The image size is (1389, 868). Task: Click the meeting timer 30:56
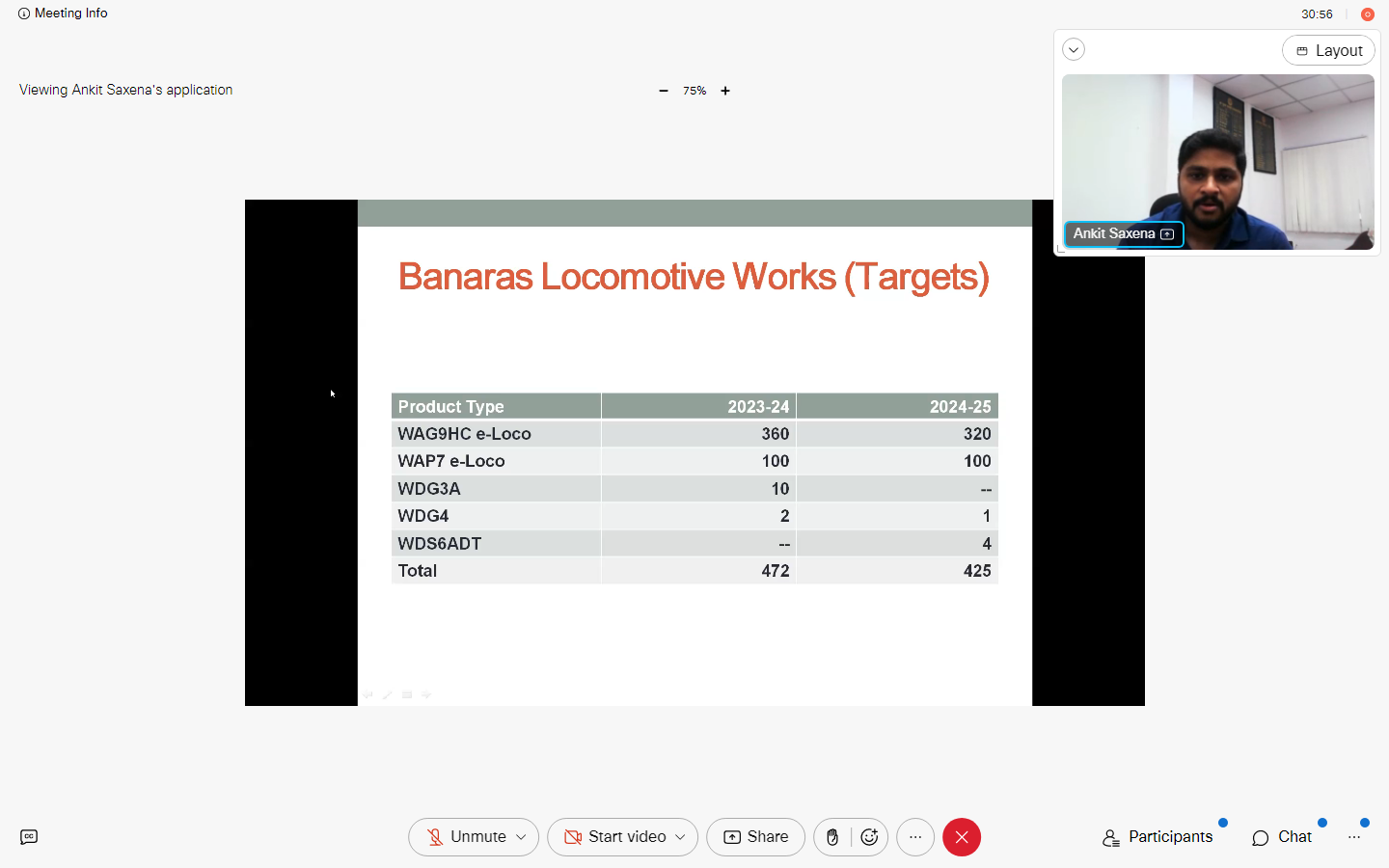[1317, 14]
